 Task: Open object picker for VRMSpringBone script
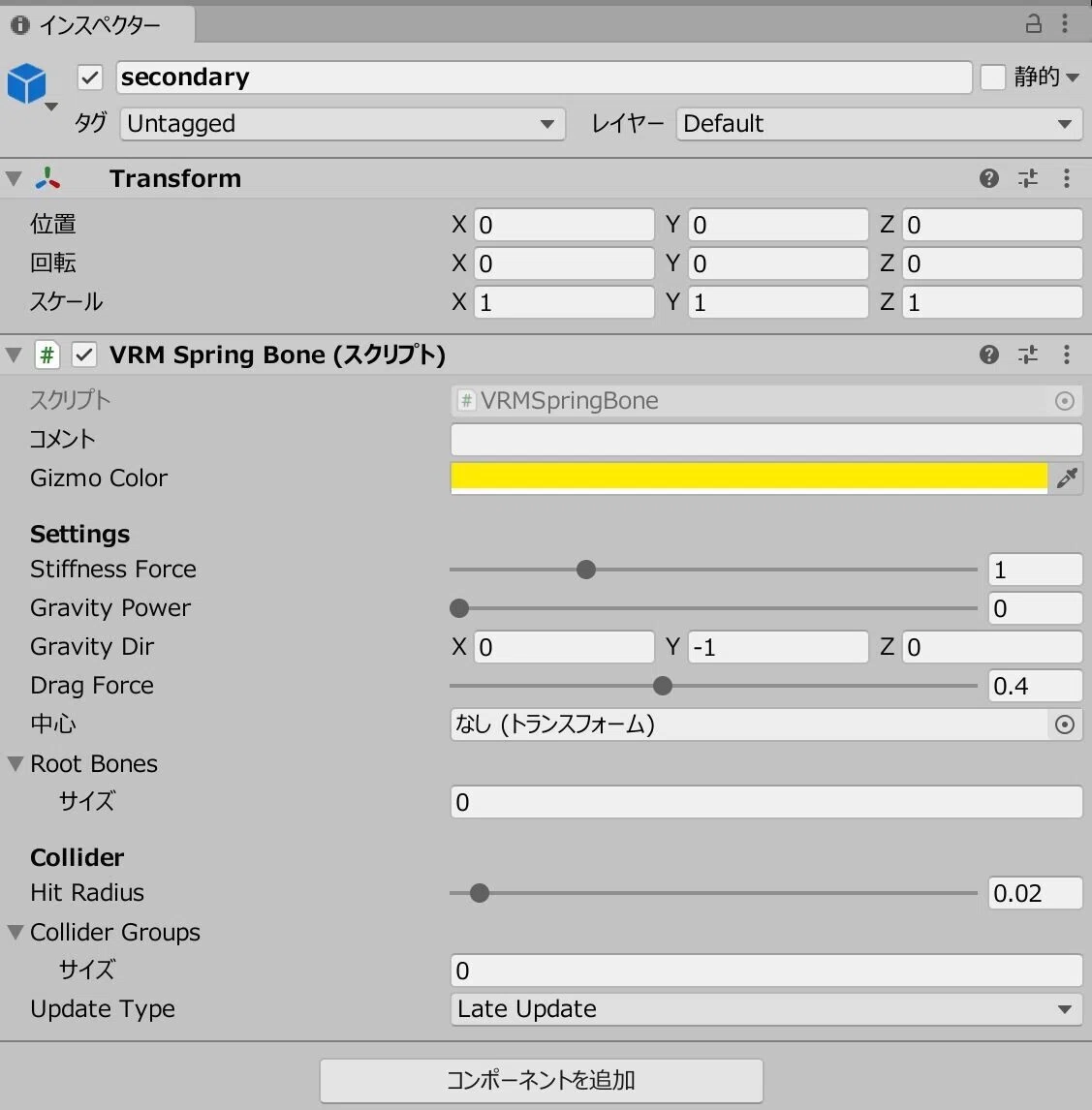click(x=1064, y=401)
